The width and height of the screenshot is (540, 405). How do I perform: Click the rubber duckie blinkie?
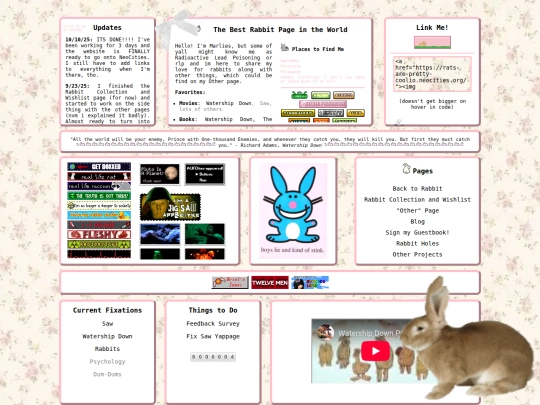[99, 215]
